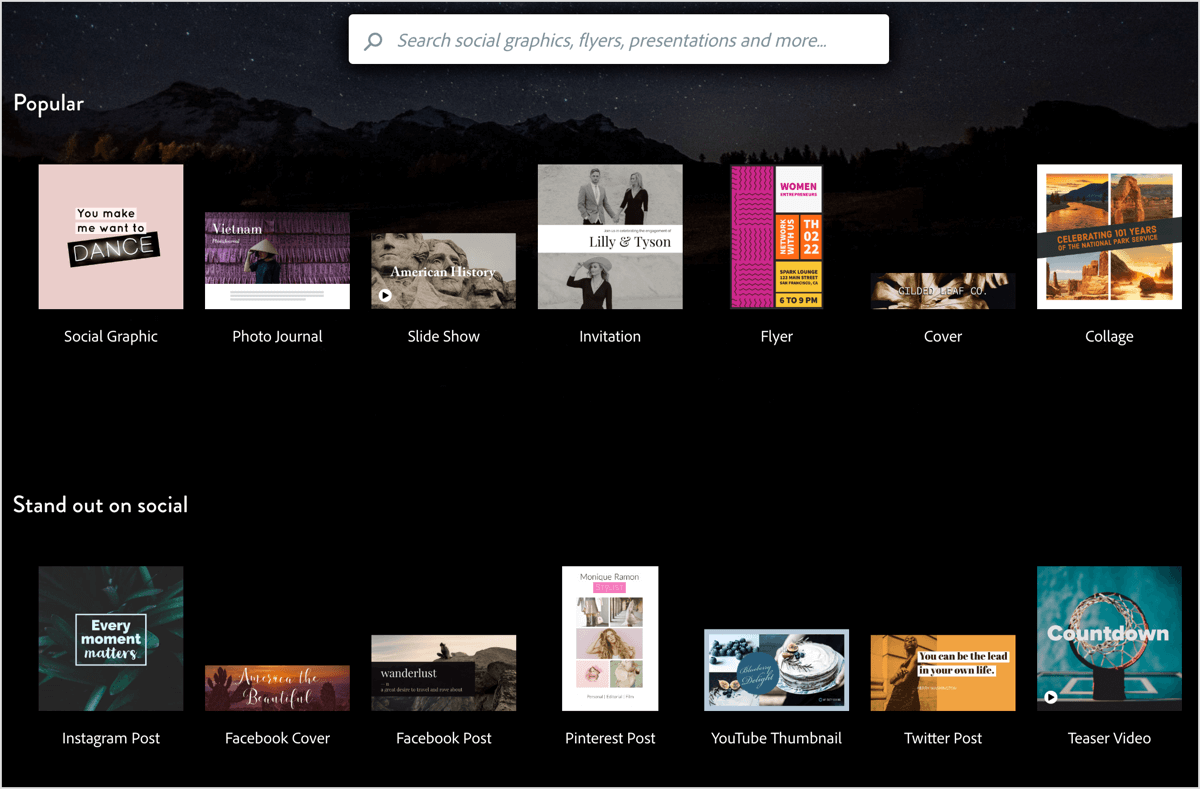This screenshot has height=789, width=1200.
Task: Open the blueberry YouTube thumbnail template
Action: pos(776,670)
